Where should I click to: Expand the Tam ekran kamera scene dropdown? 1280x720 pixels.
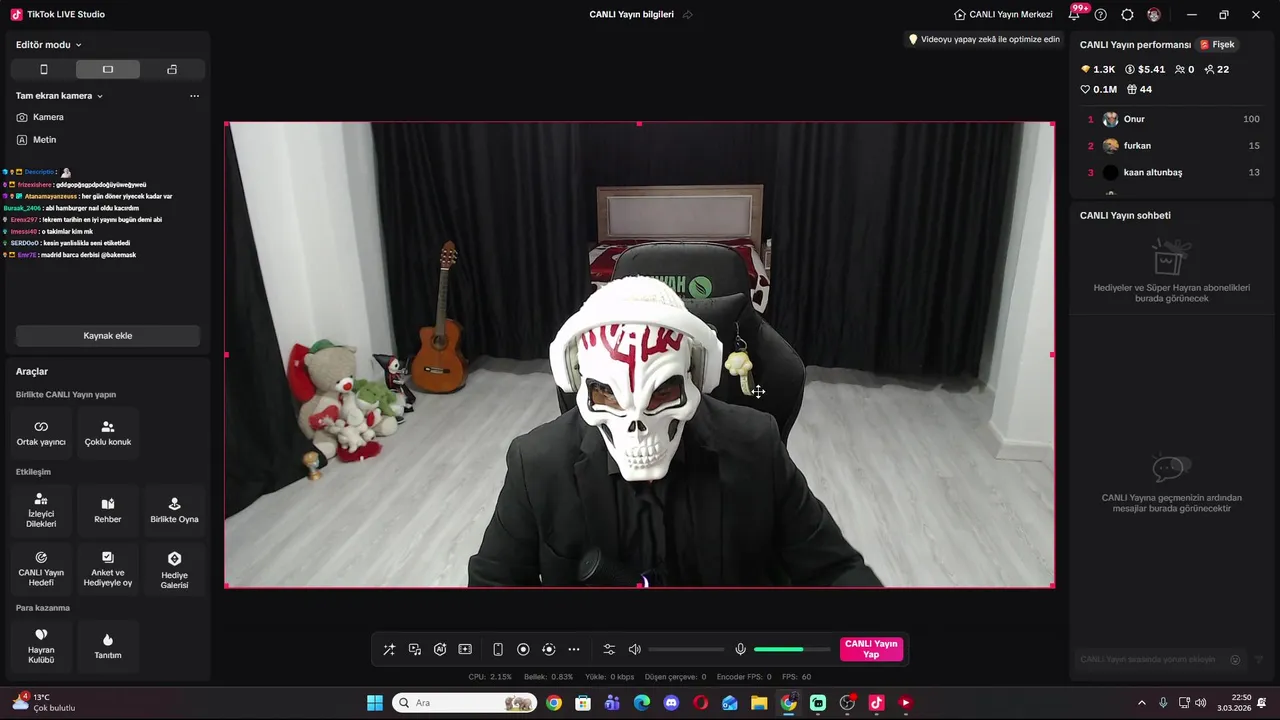click(59, 96)
